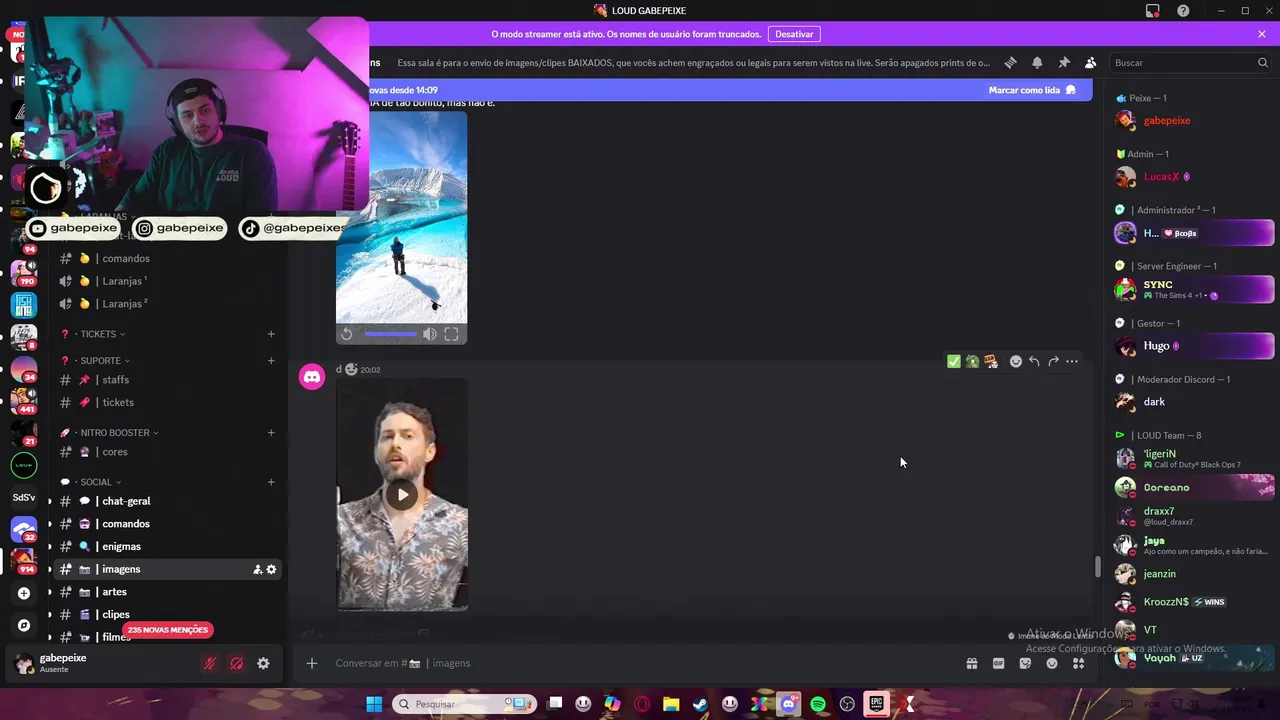Image resolution: width=1280 pixels, height=720 pixels.
Task: Replay the ice cave video
Action: [347, 334]
